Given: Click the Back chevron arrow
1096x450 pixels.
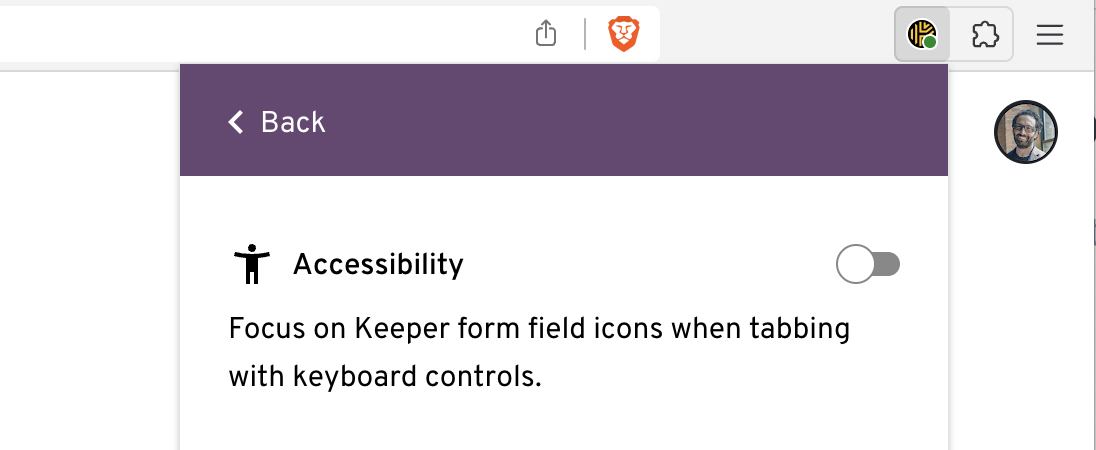Looking at the screenshot, I should [x=236, y=122].
